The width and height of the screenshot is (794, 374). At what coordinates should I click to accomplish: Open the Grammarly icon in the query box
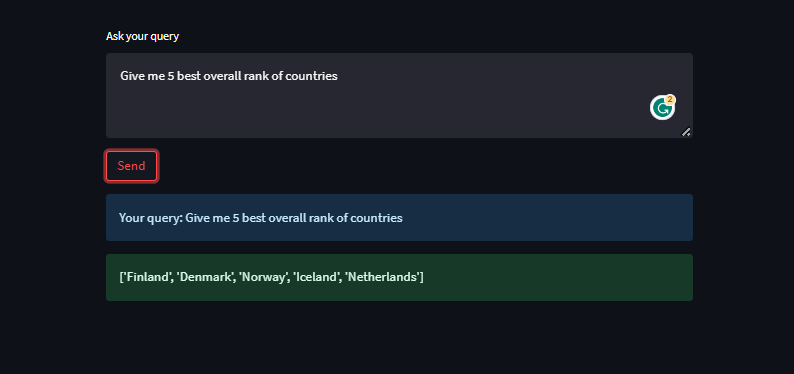coord(662,108)
